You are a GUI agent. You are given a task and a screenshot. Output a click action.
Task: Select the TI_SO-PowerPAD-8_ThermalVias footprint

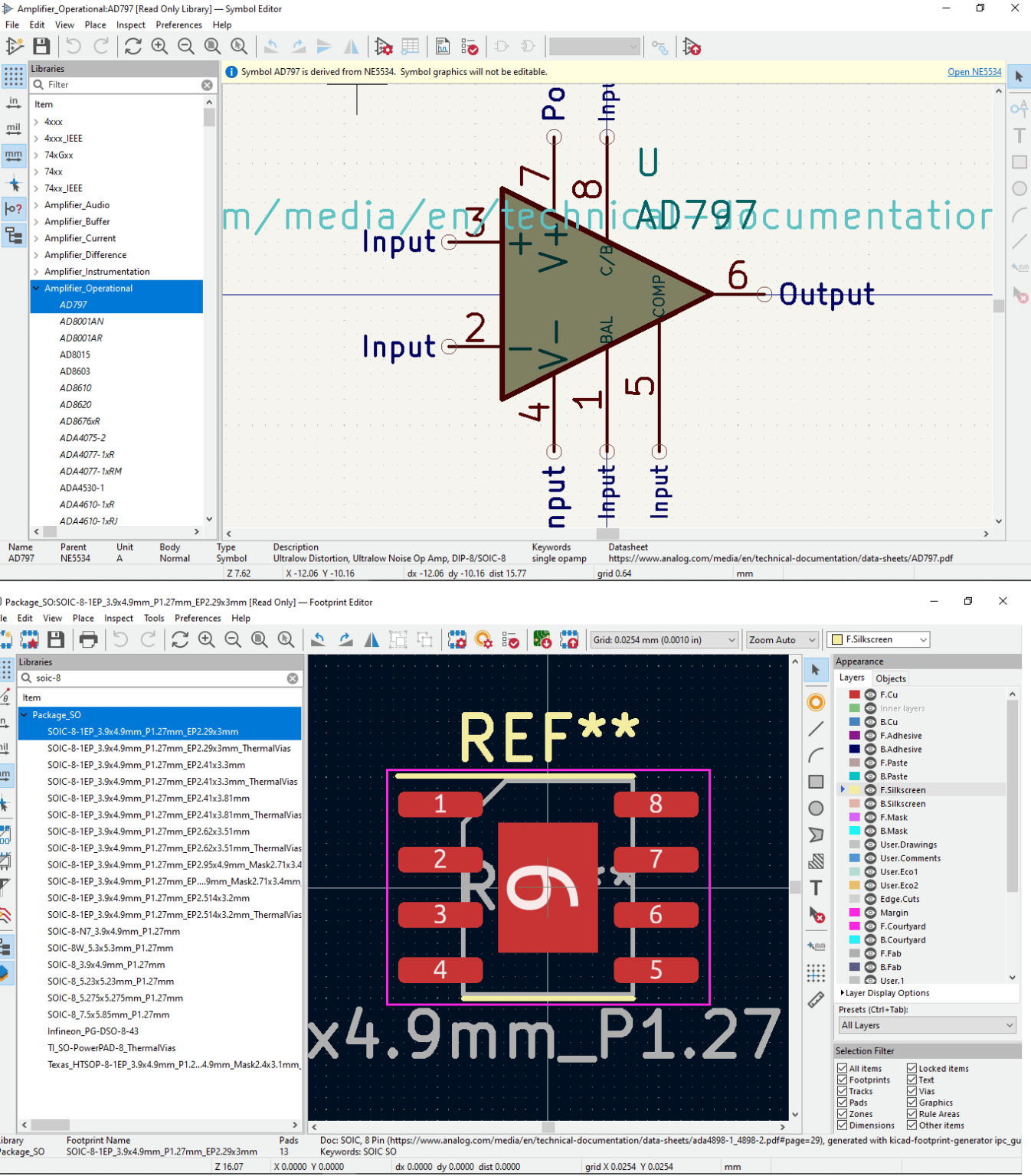pyautogui.click(x=111, y=1048)
